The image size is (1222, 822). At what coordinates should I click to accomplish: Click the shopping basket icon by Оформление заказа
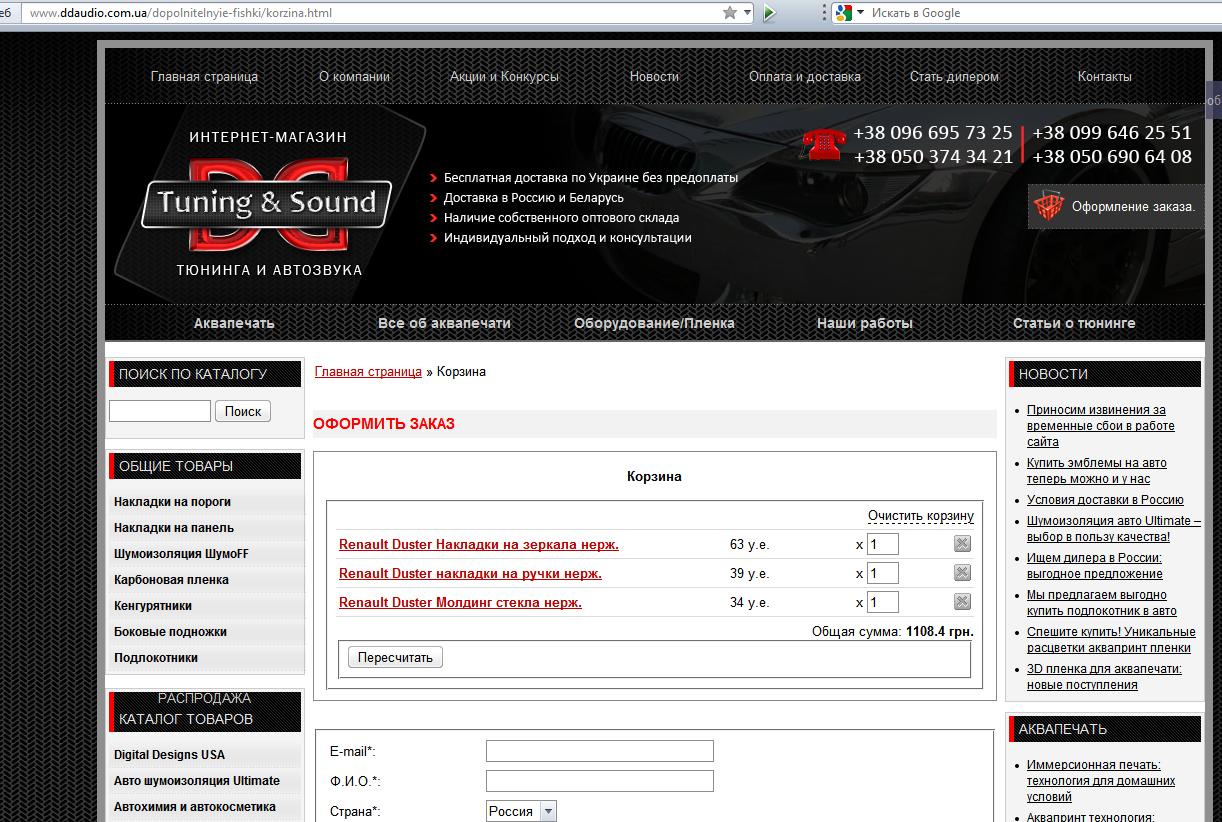[1048, 207]
